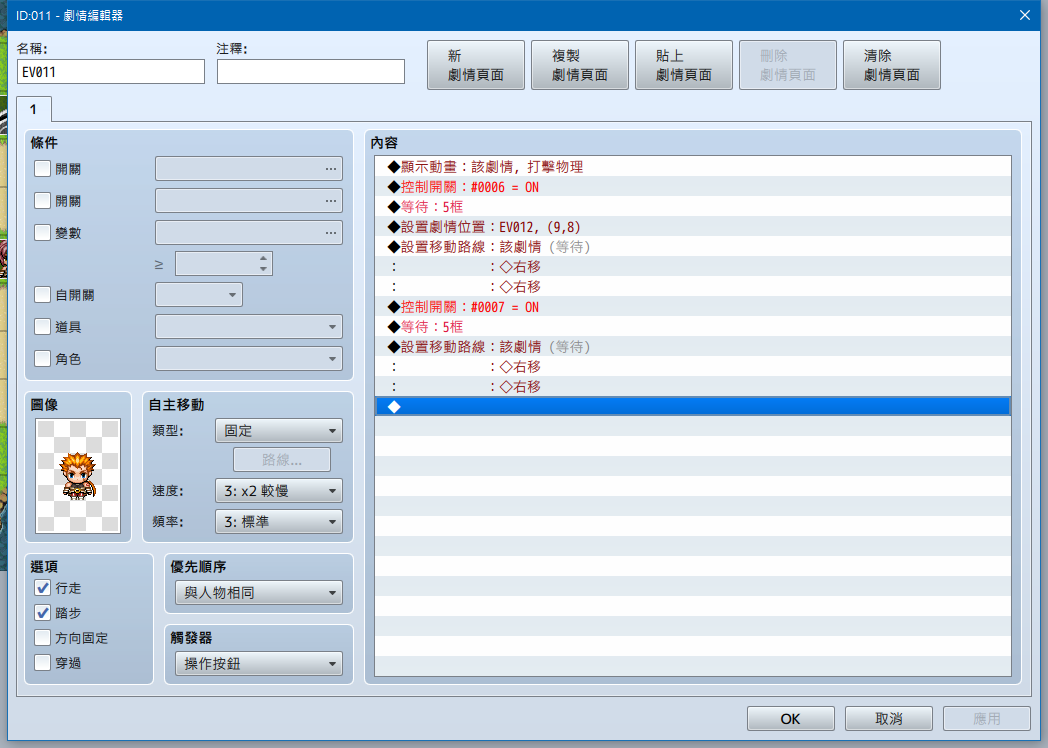Select event page tab 1

coord(33,110)
